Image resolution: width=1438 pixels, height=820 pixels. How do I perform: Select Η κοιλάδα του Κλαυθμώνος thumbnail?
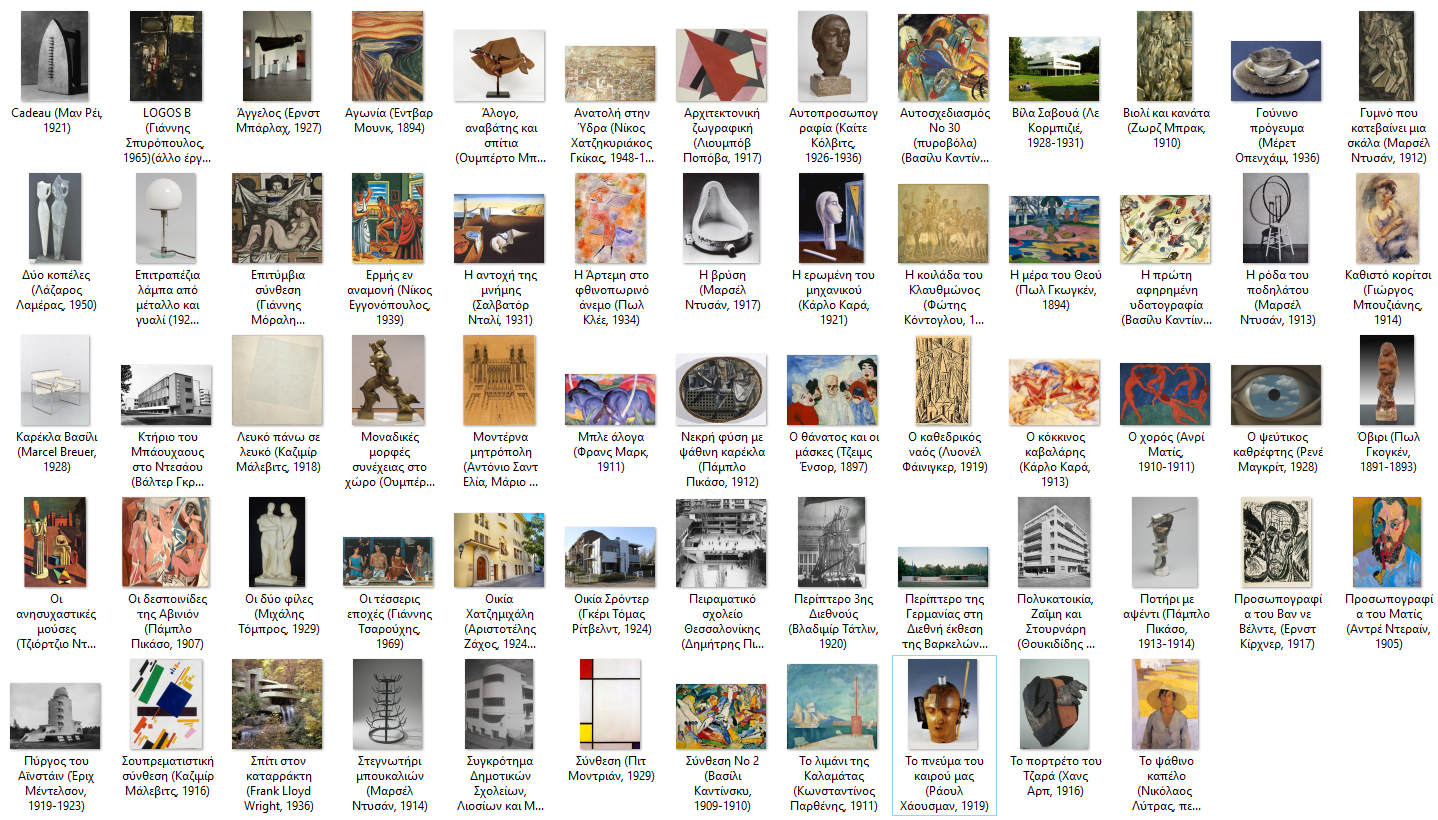pyautogui.click(x=943, y=222)
